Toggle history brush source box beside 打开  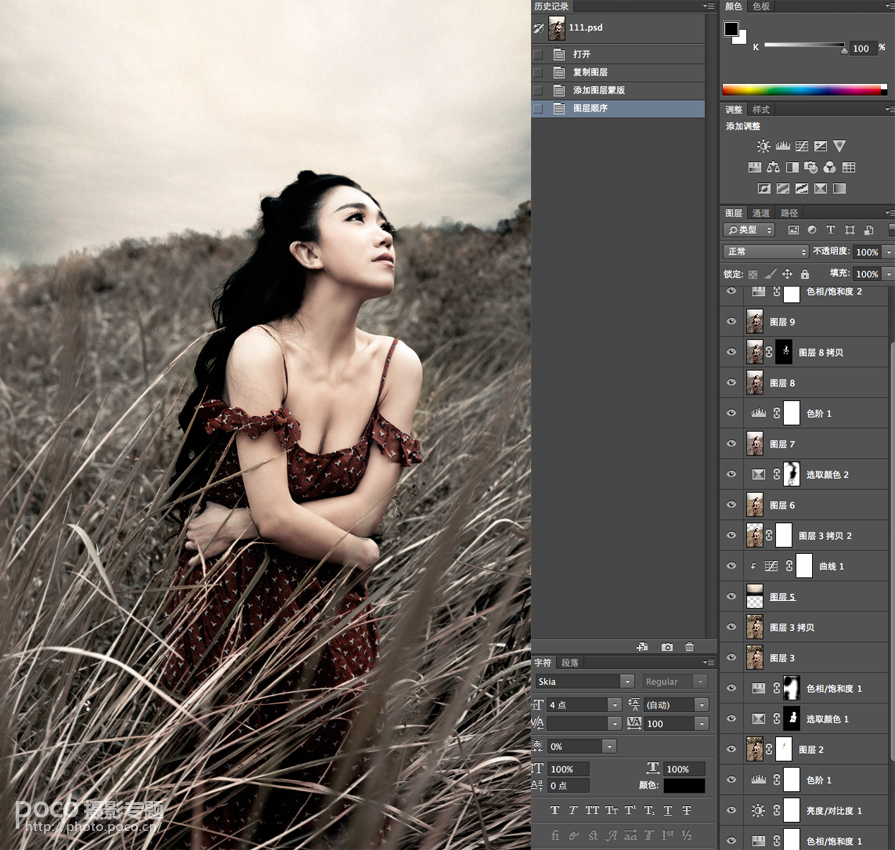click(x=539, y=54)
